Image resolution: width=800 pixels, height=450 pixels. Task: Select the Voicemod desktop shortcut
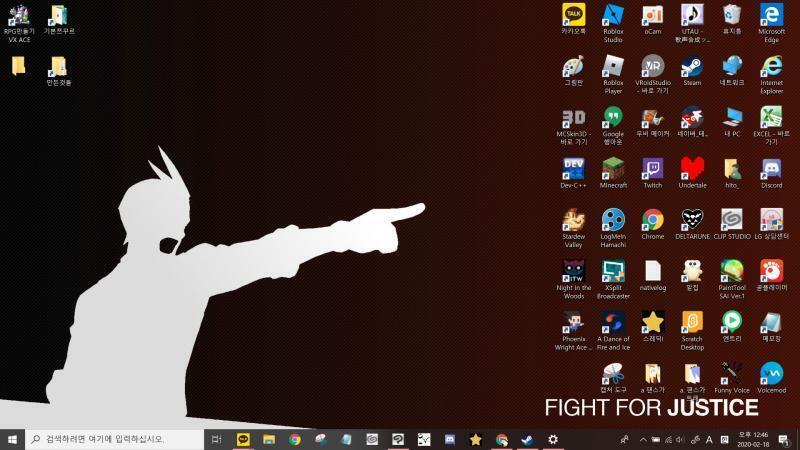771,378
